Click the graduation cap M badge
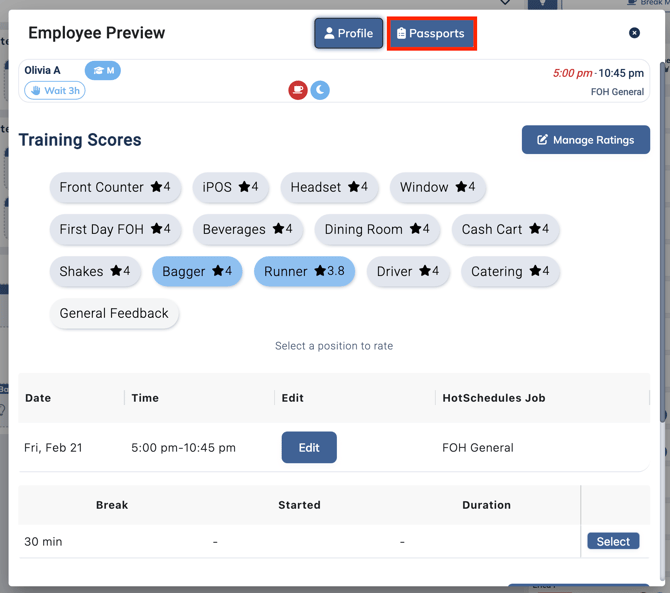The width and height of the screenshot is (670, 593). [103, 71]
